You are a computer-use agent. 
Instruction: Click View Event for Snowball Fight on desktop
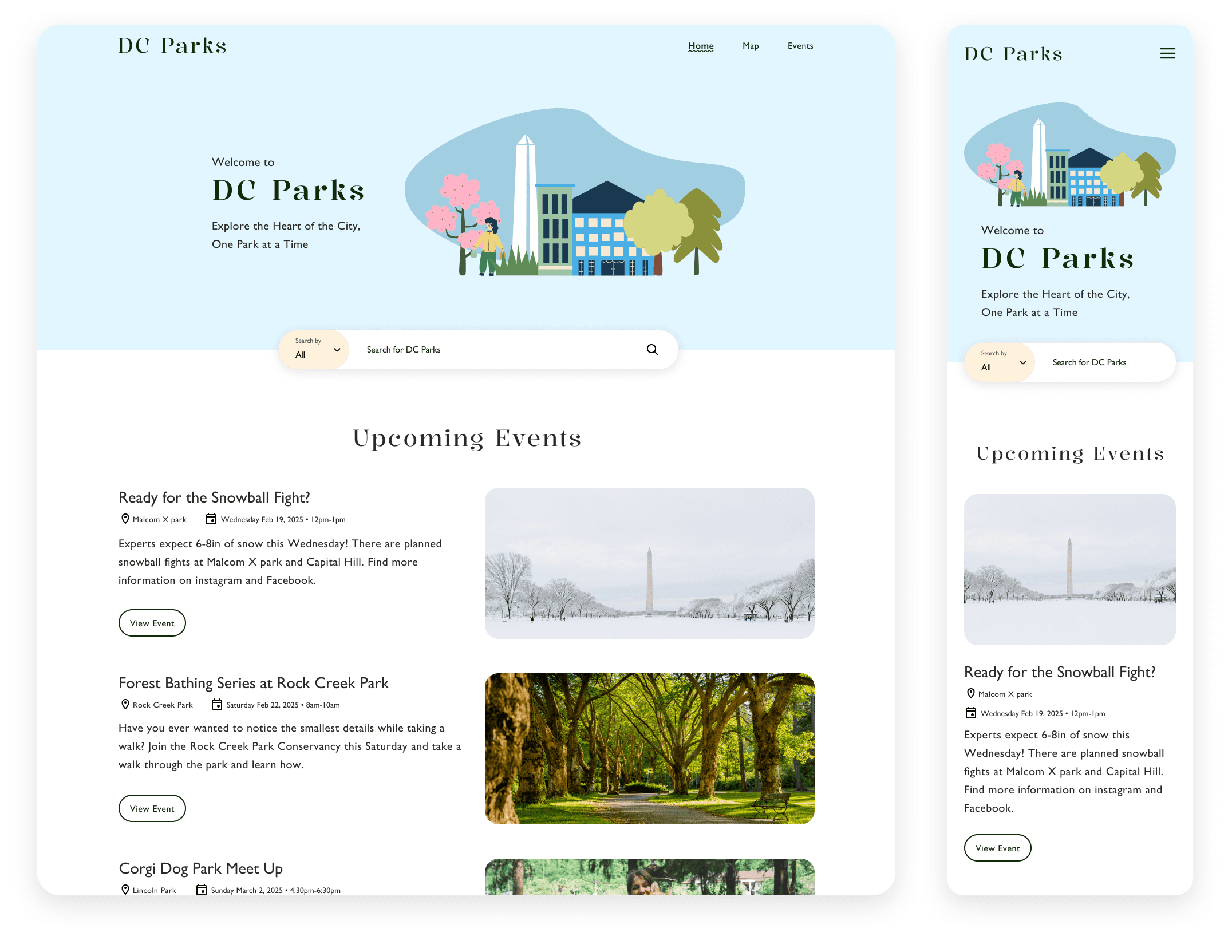[152, 623]
